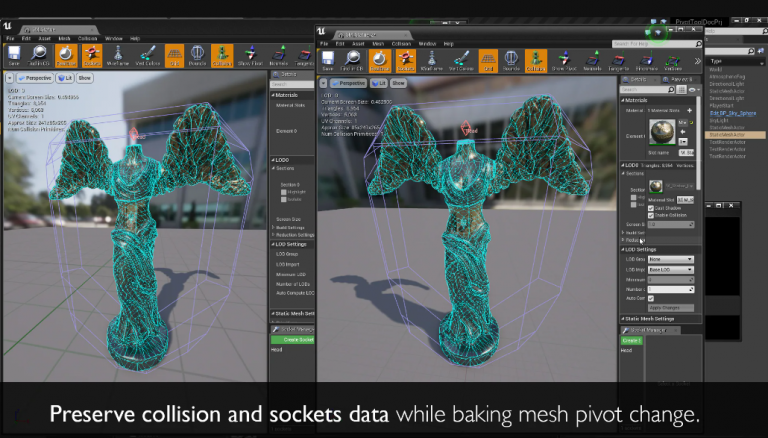The width and height of the screenshot is (768, 438).
Task: Toggle Highlight checkbox in right window Sections
Action: pos(634,197)
